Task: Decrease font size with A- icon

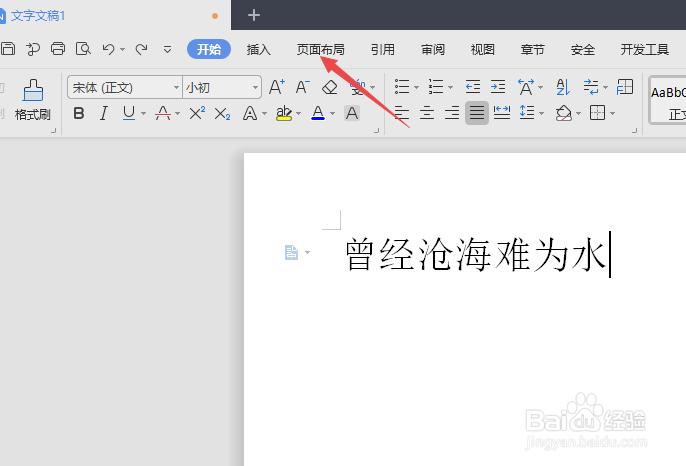Action: [x=303, y=87]
